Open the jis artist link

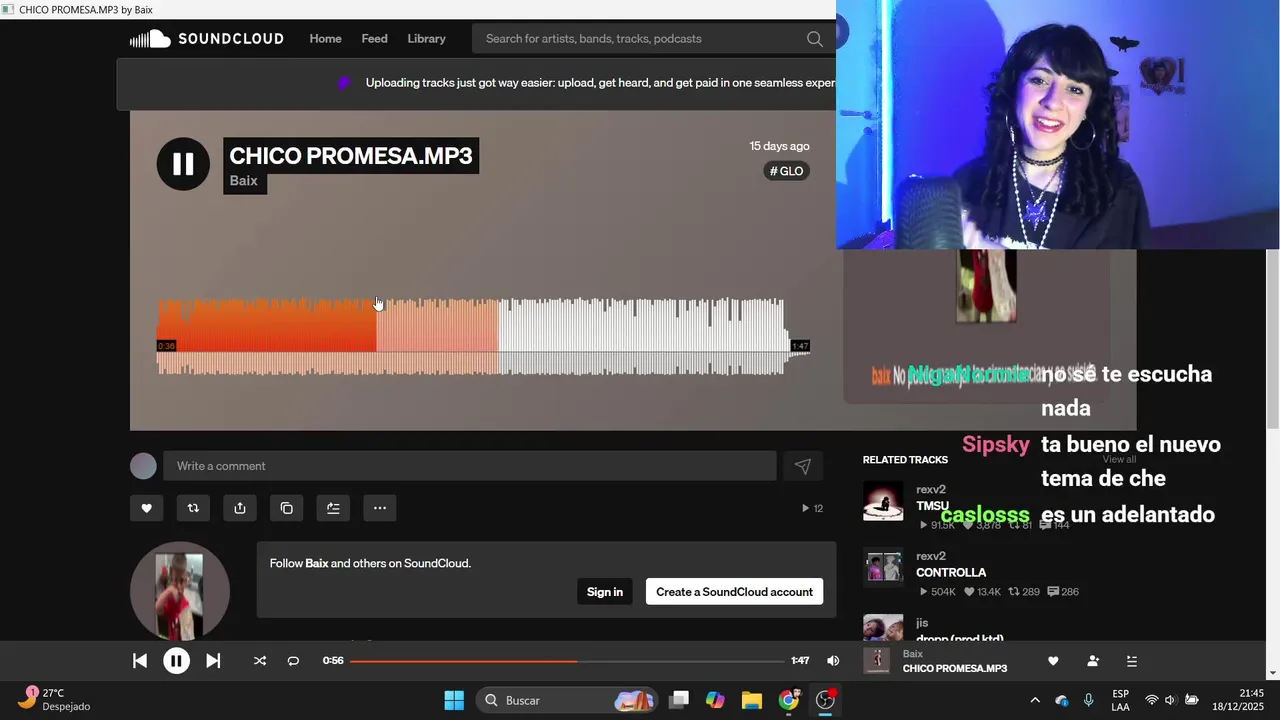point(922,622)
